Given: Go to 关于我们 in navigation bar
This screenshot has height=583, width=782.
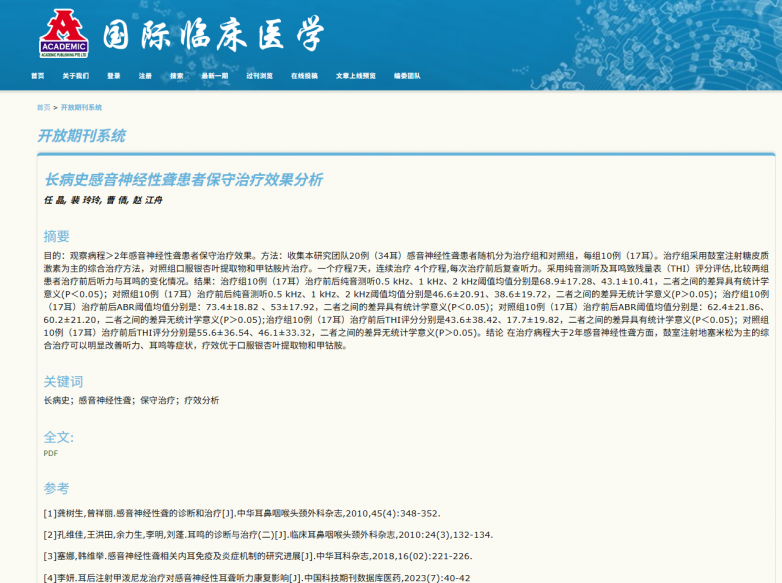Looking at the screenshot, I should tap(75, 76).
